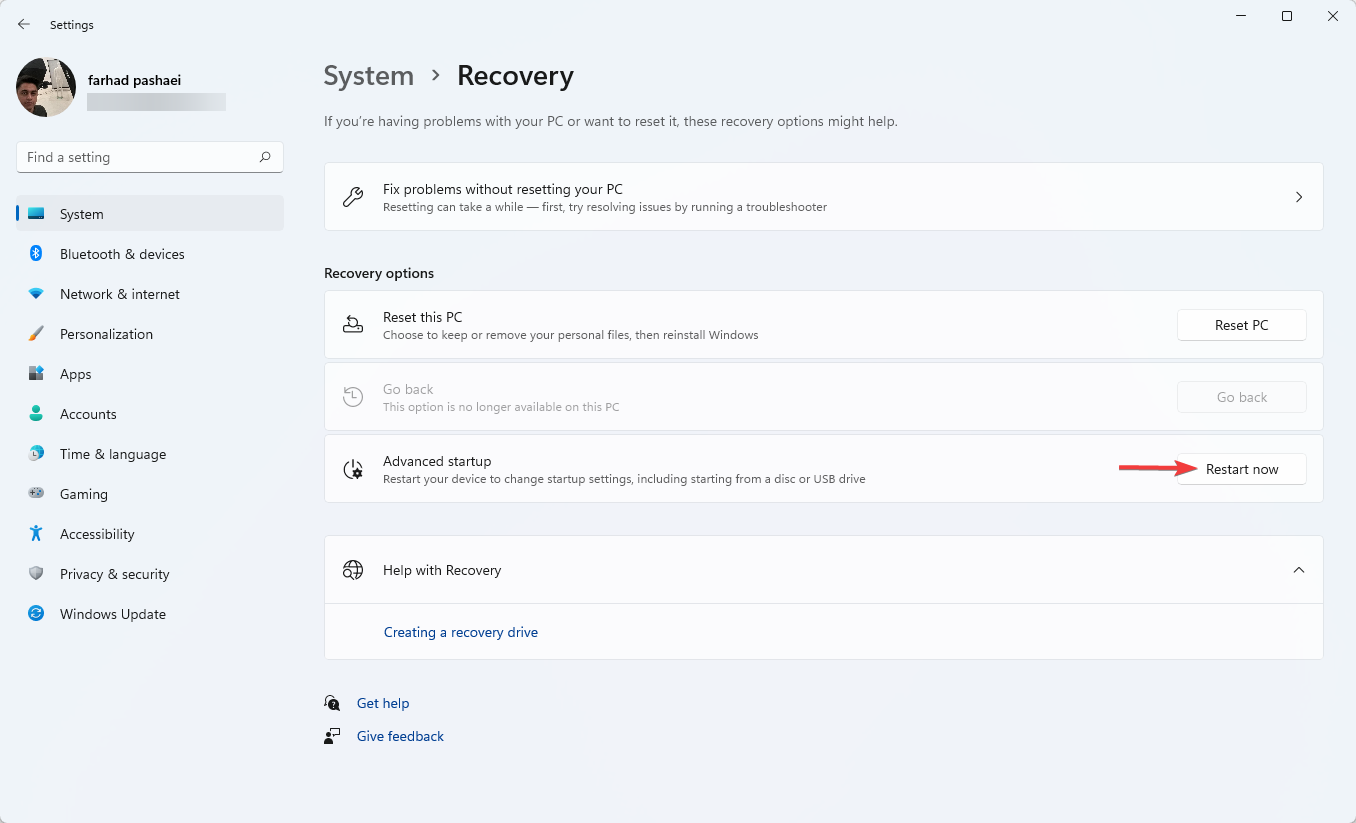Go back using the arrow at top-left

pyautogui.click(x=24, y=24)
